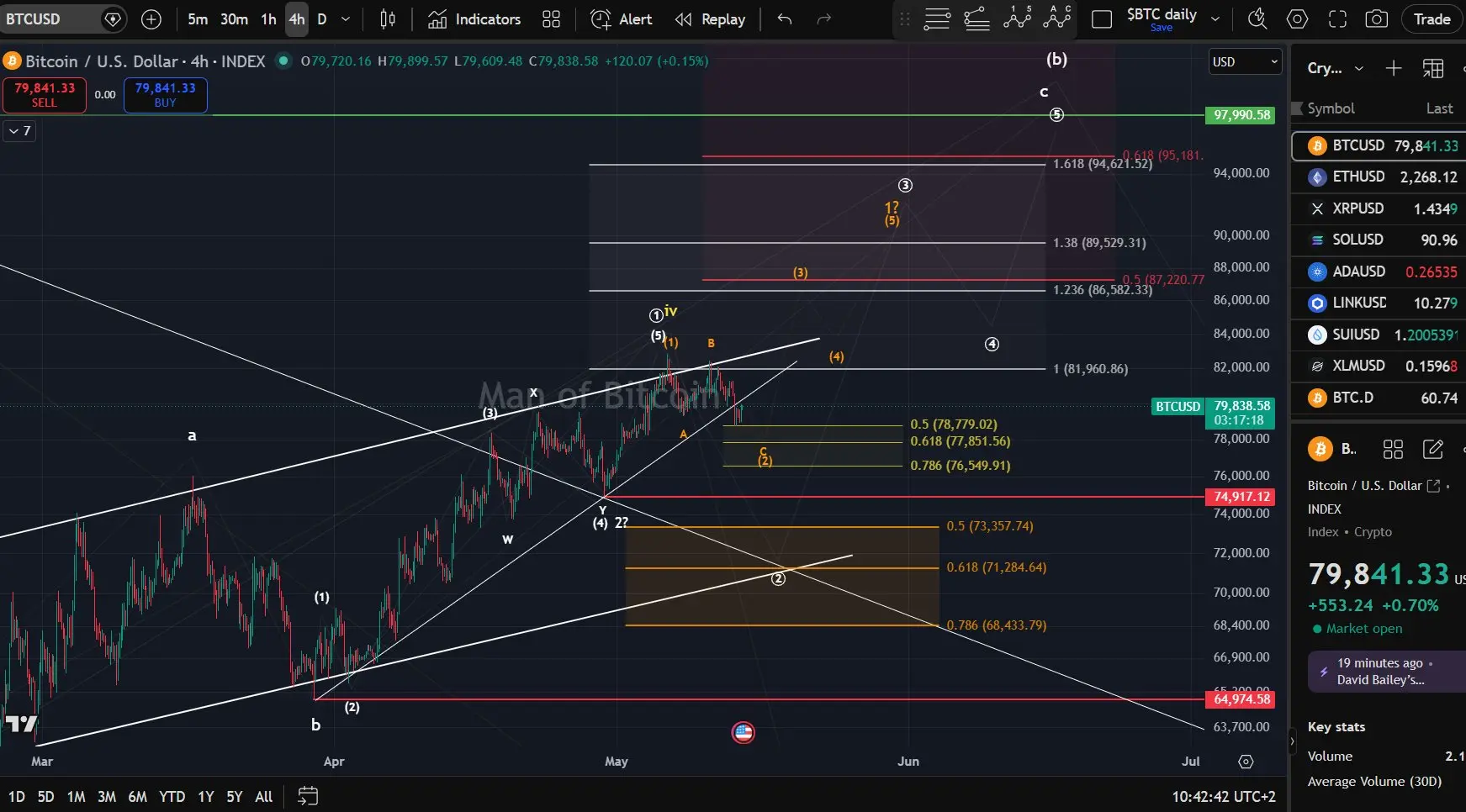Redo the chart action
Screen dimensions: 1466x812
pyautogui.click(x=824, y=18)
